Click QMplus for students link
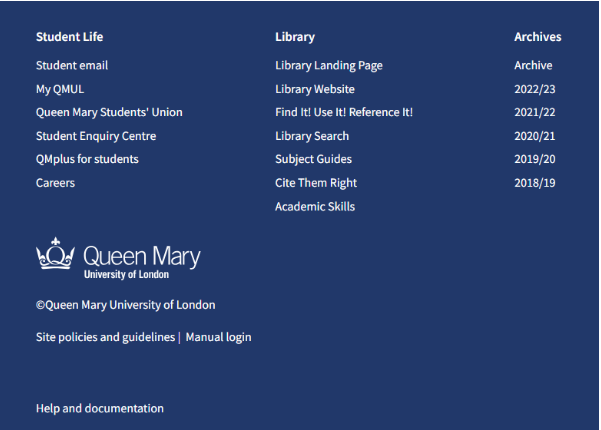 tap(87, 159)
